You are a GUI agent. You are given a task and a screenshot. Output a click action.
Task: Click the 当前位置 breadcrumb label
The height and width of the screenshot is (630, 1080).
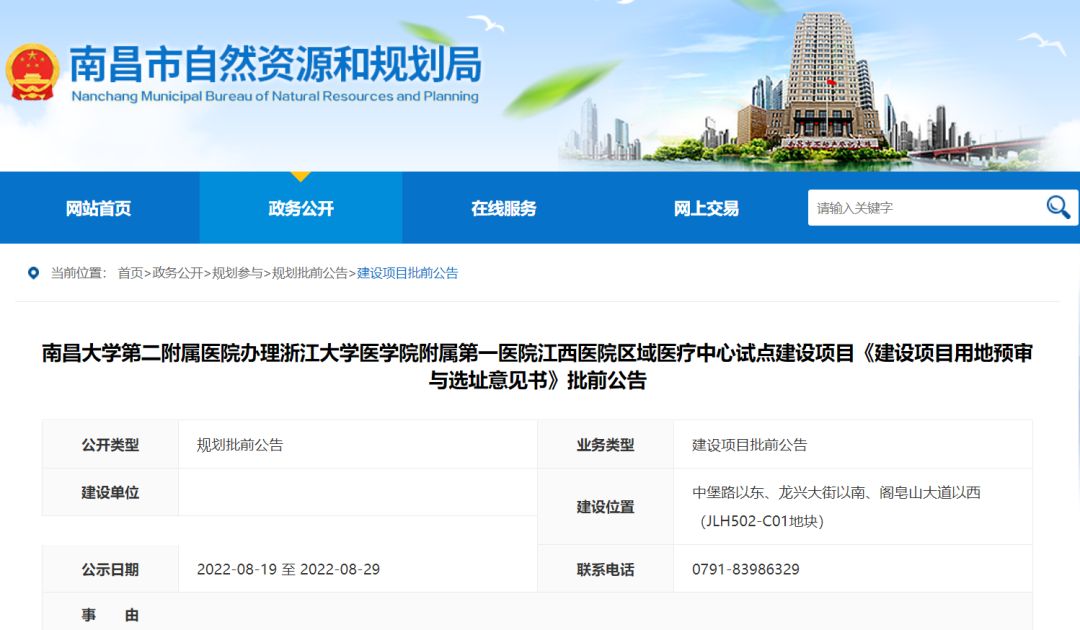point(78,273)
